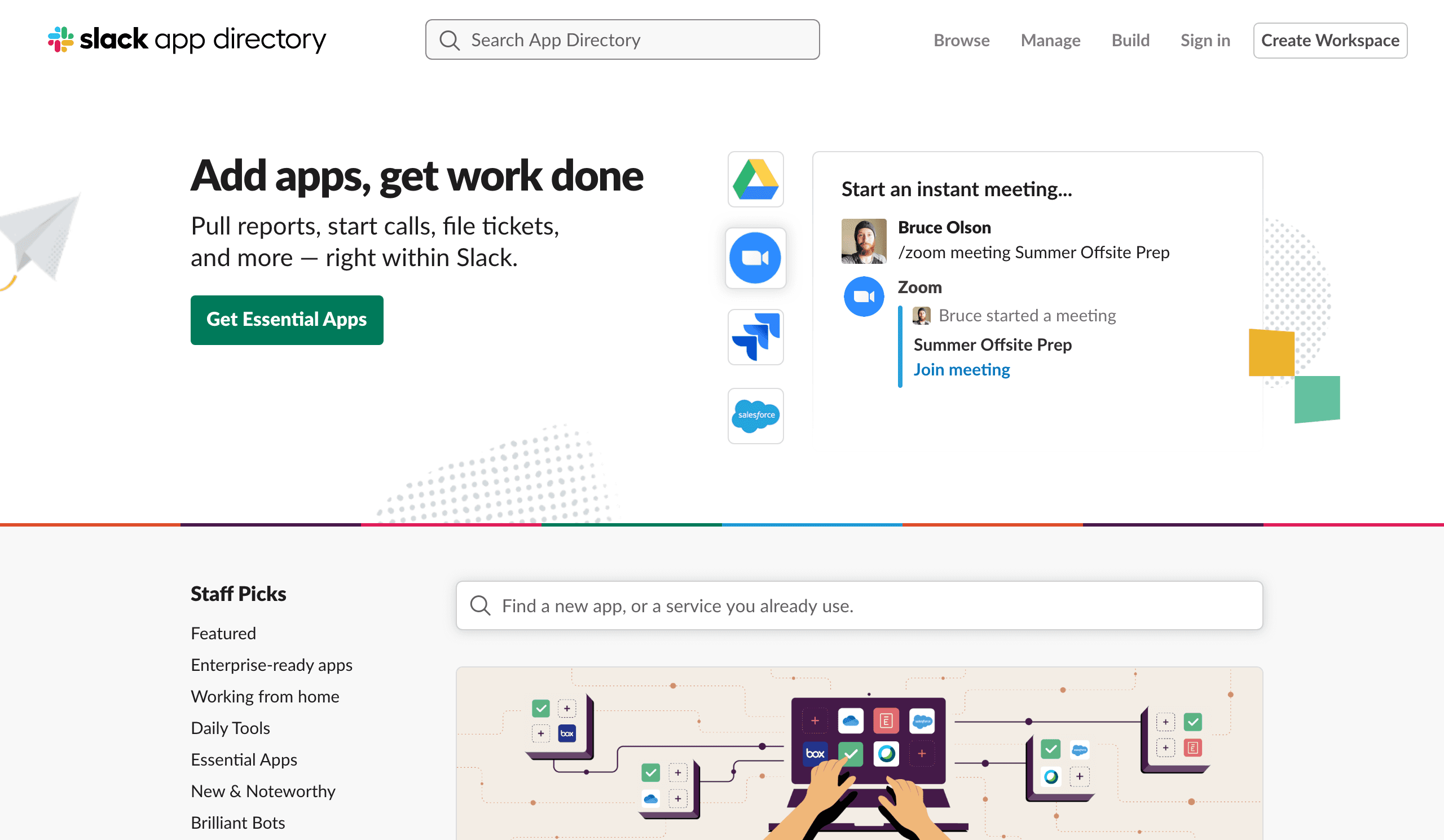Screen dimensions: 1444x840
Task: Click the app directory search input field
Action: click(623, 39)
